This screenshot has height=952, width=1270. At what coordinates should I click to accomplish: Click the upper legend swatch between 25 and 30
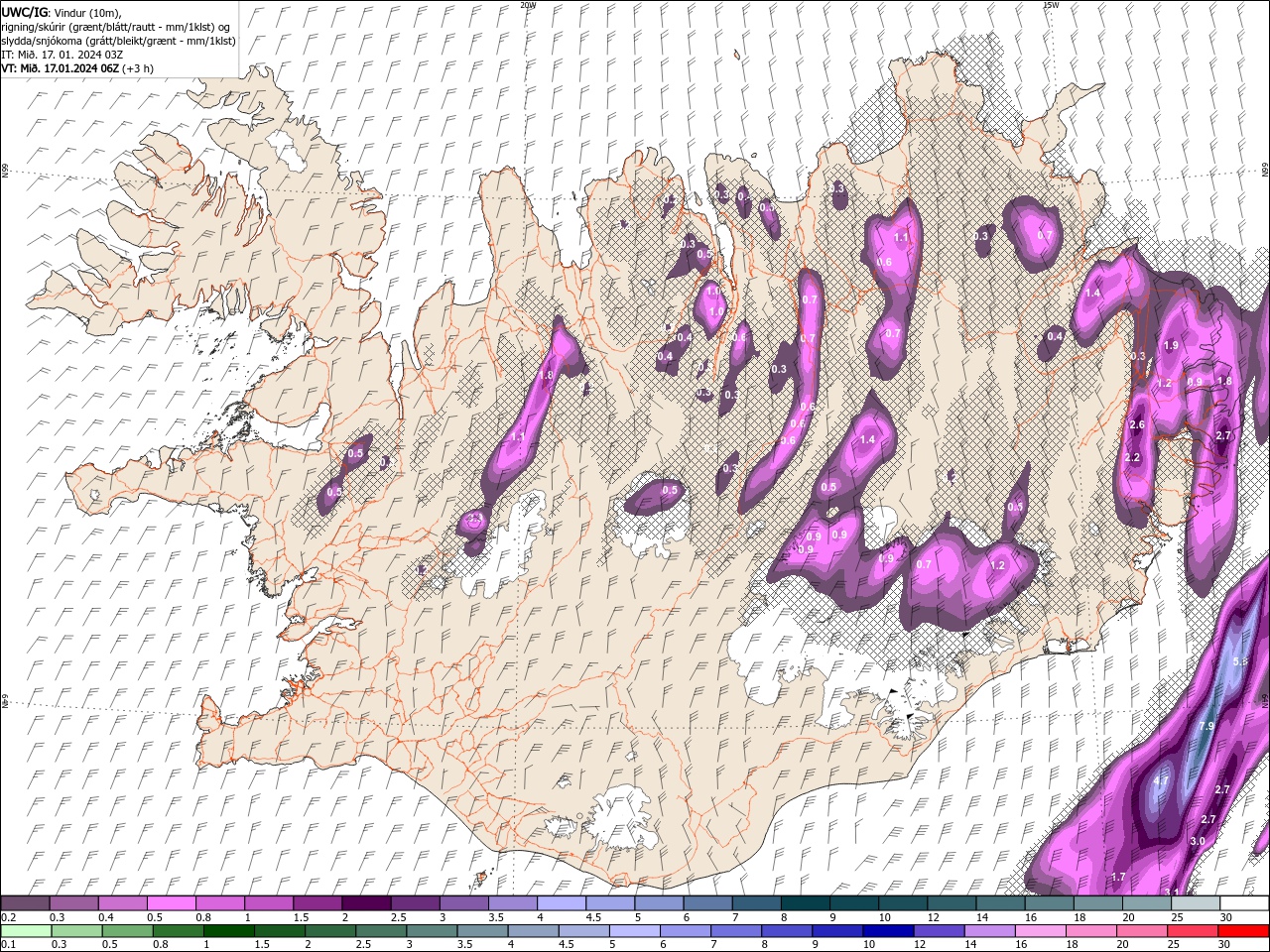pyautogui.click(x=1196, y=903)
